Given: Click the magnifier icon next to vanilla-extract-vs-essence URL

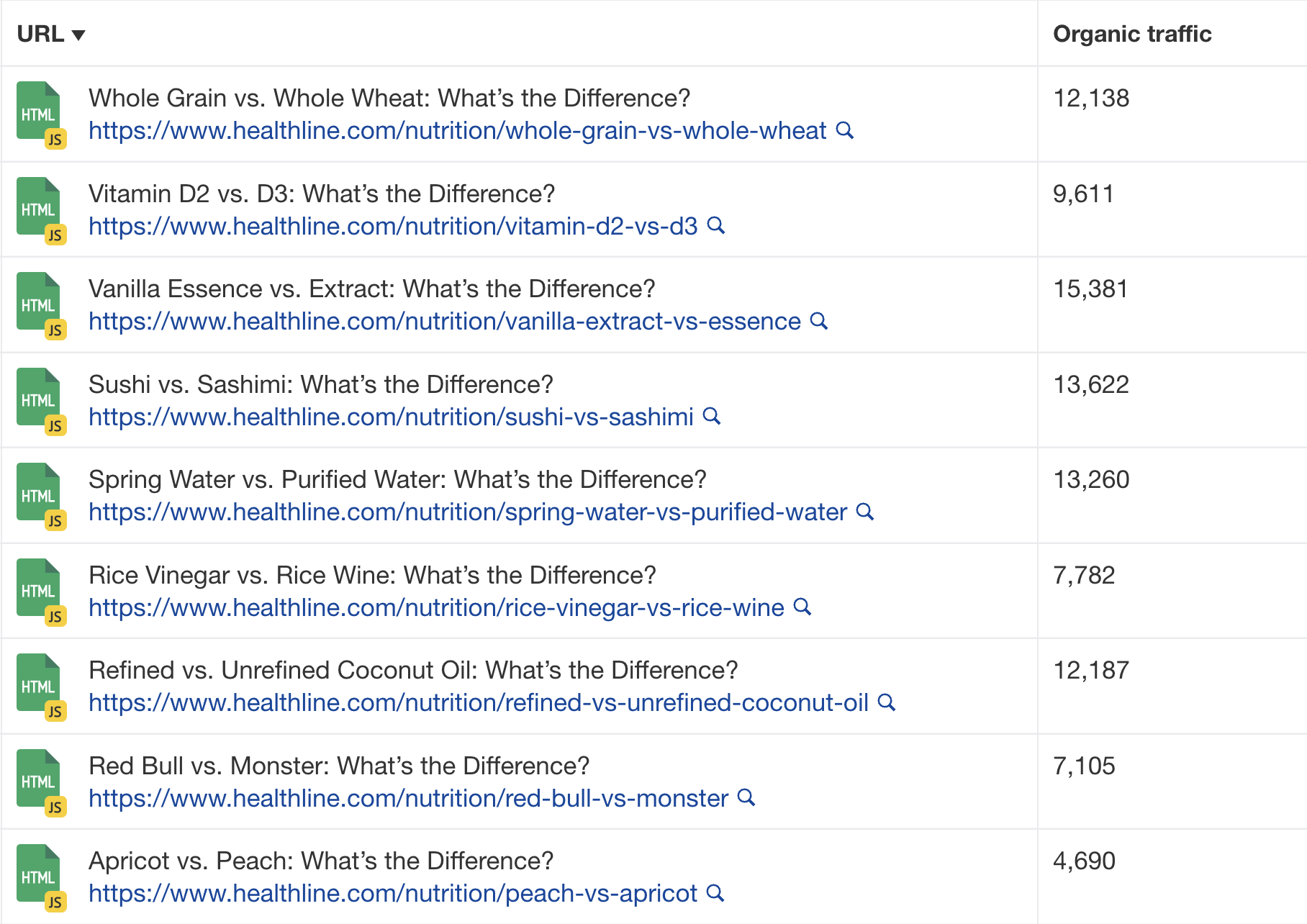Looking at the screenshot, I should (819, 322).
